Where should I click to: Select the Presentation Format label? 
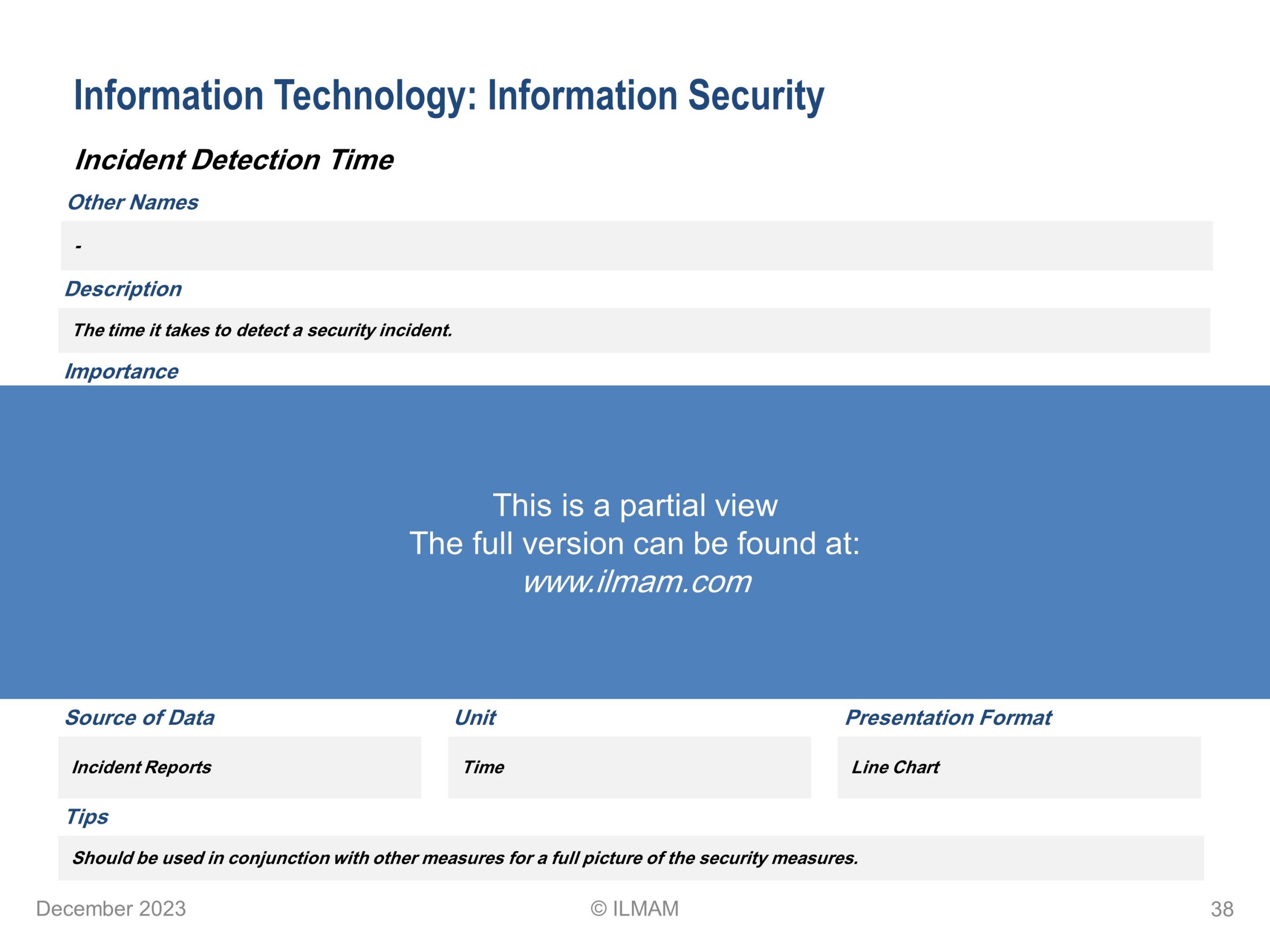tap(948, 717)
